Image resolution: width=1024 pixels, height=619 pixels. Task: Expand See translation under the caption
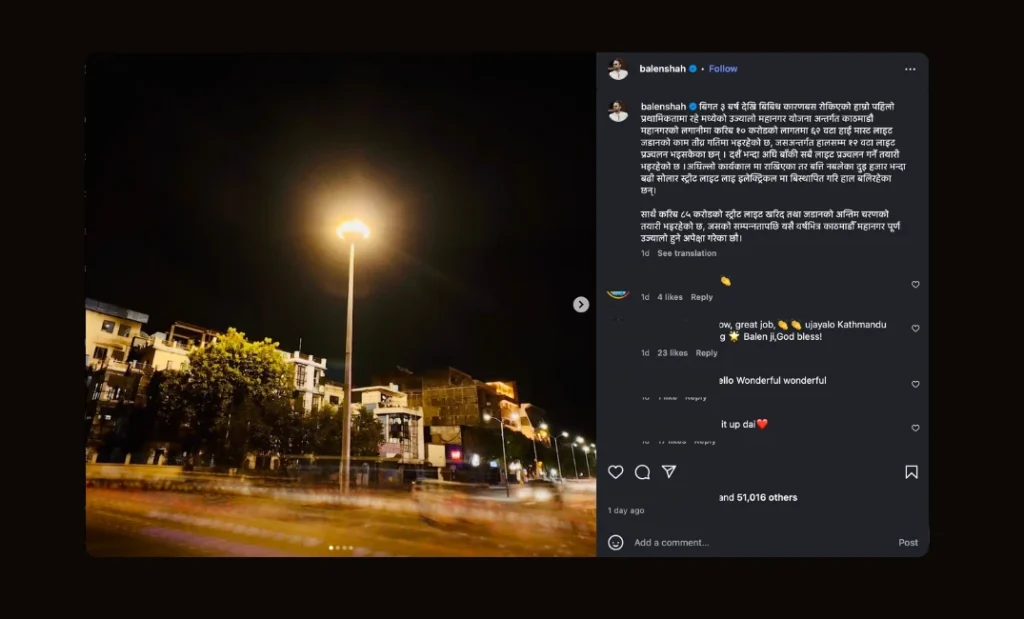click(x=686, y=253)
